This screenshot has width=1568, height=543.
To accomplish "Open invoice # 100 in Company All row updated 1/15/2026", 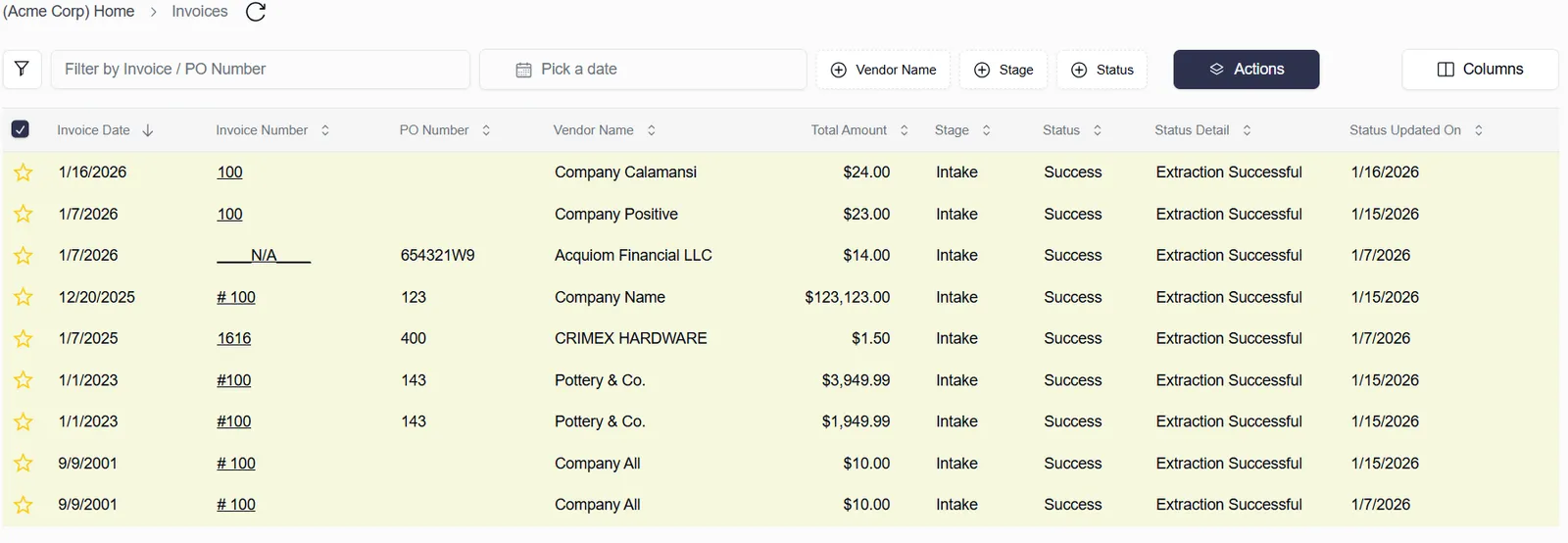I will pyautogui.click(x=236, y=464).
